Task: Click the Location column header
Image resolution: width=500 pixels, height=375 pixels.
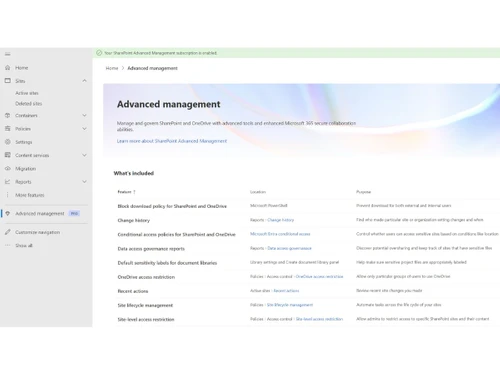Action: point(258,192)
